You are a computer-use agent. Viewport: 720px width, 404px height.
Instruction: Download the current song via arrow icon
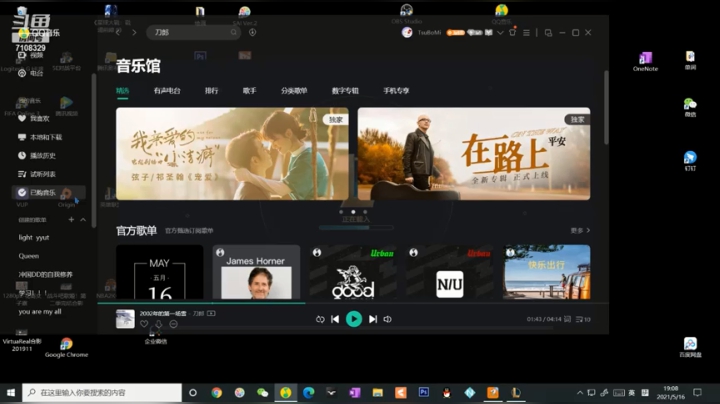(158, 324)
